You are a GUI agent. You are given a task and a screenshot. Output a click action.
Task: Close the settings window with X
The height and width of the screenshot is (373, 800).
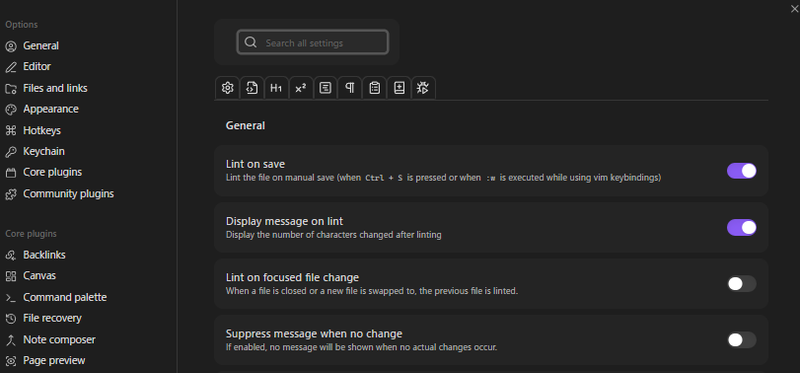click(x=794, y=9)
